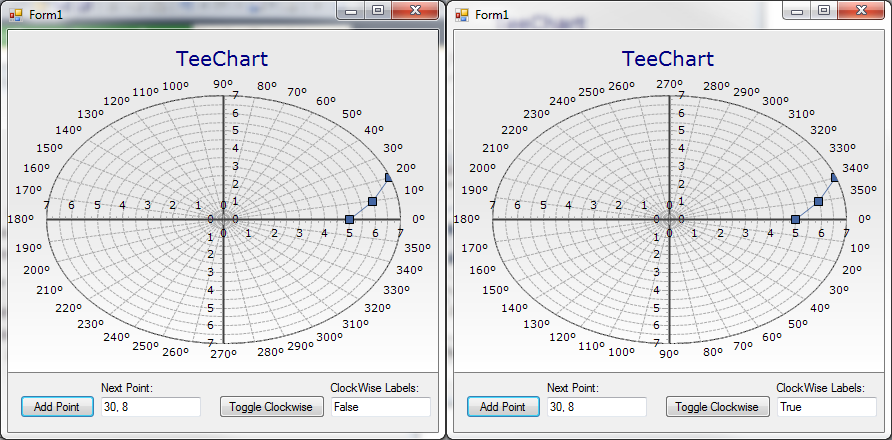Click Add Point in right Form1 window
The image size is (892, 440).
[x=503, y=407]
